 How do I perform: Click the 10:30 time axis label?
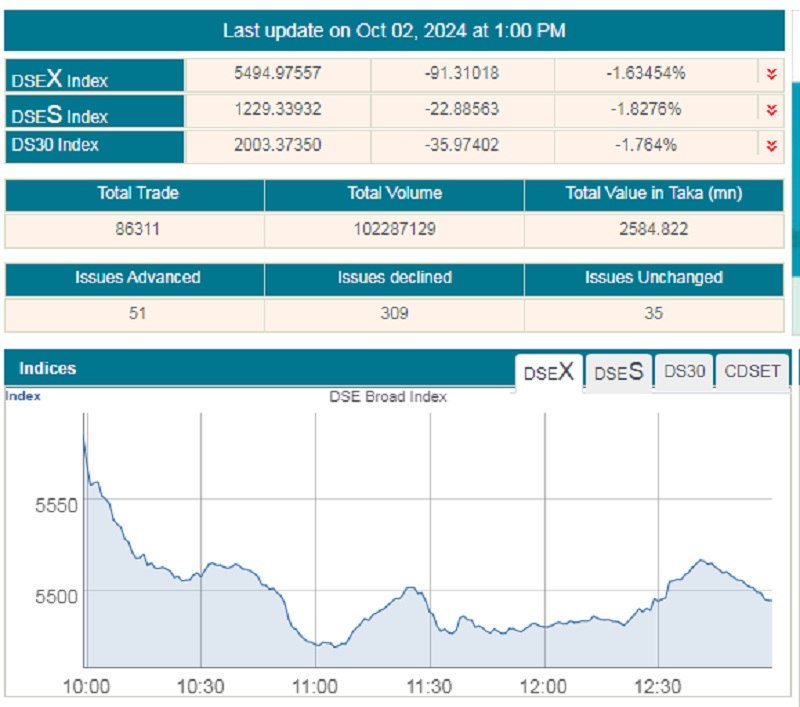pos(201,687)
